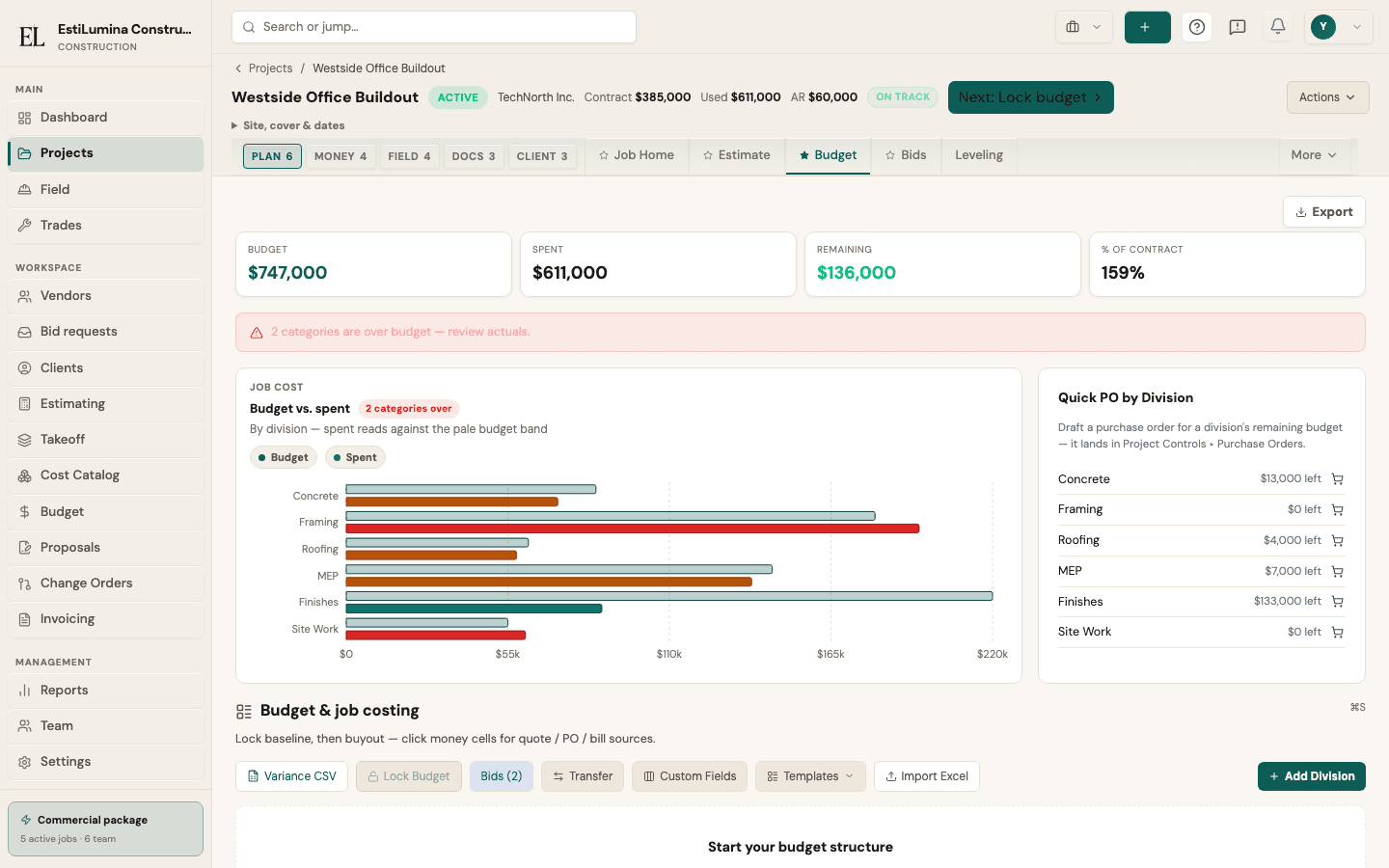Create PO with MEP cart icon
The height and width of the screenshot is (868, 1389).
[x=1337, y=571]
